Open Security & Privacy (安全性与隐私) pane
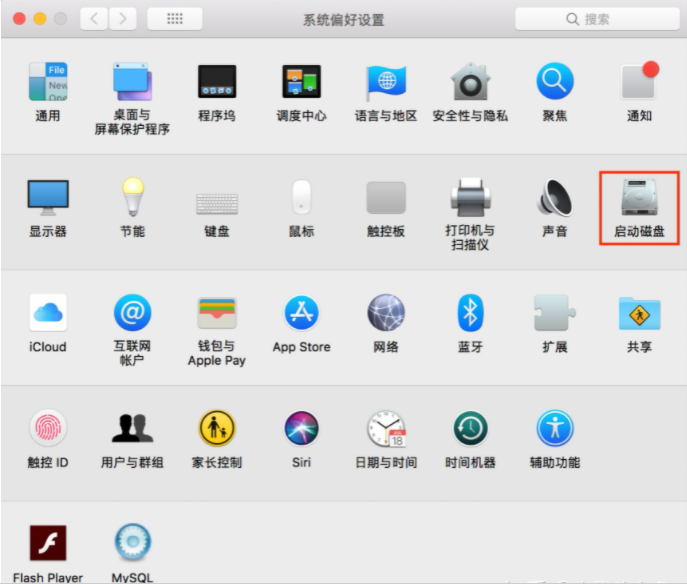Image resolution: width=687 pixels, height=584 pixels. [470, 82]
